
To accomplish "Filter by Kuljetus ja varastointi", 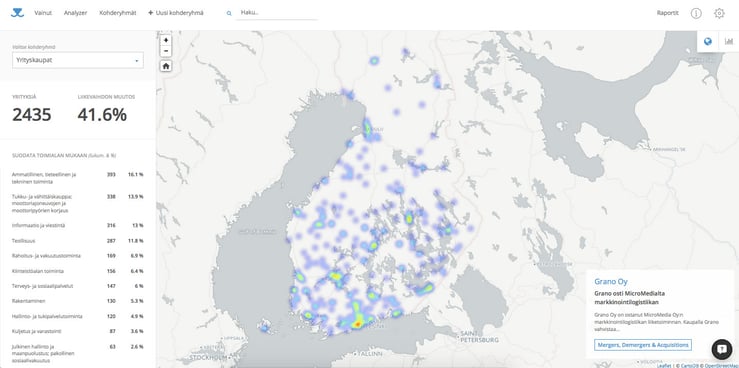I will pyautogui.click(x=78, y=331).
